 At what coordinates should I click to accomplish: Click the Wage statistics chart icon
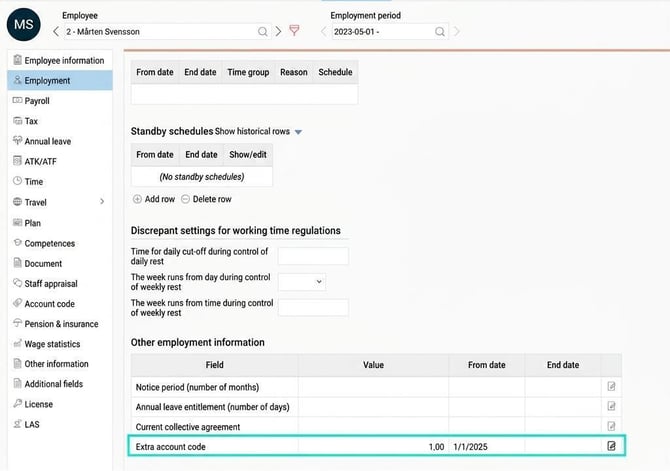pyautogui.click(x=17, y=343)
